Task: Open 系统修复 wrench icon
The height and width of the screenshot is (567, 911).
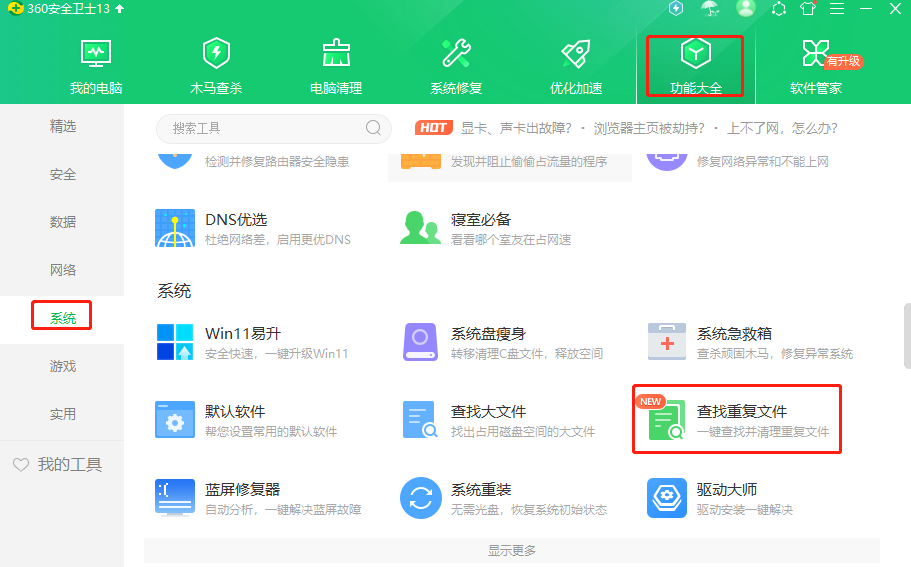Action: pyautogui.click(x=456, y=53)
